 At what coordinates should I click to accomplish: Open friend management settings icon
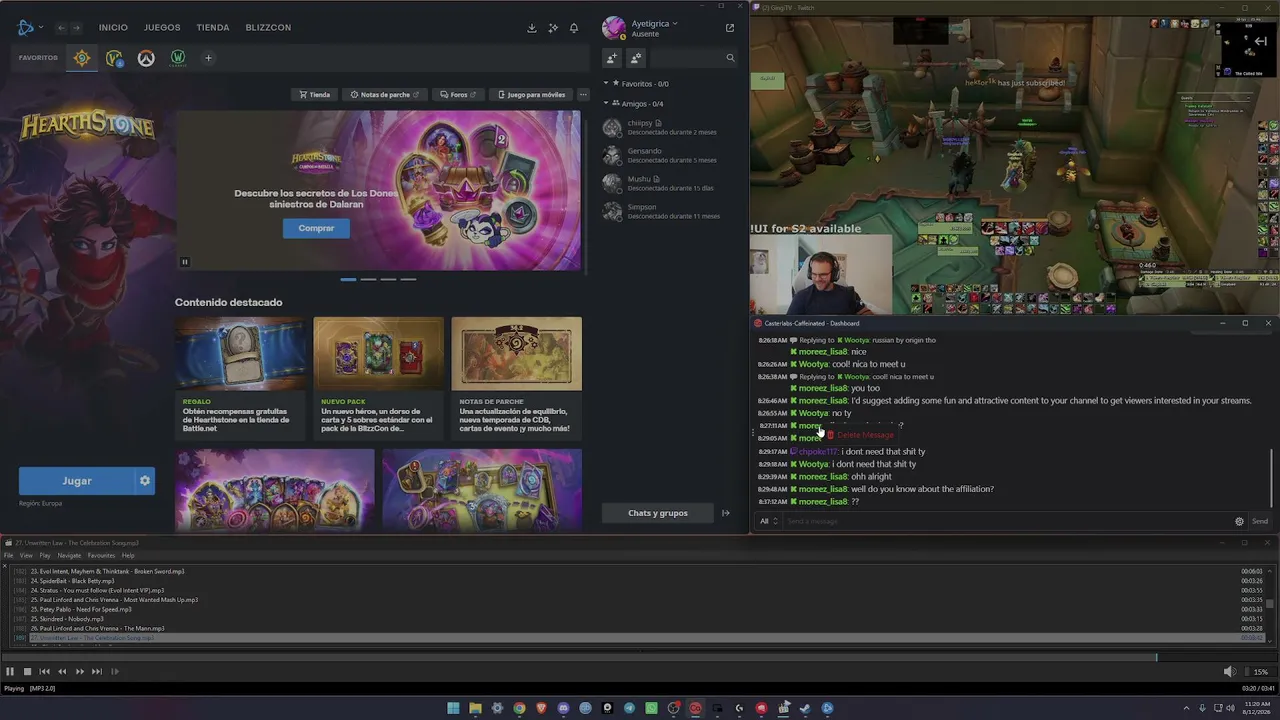[x=636, y=58]
